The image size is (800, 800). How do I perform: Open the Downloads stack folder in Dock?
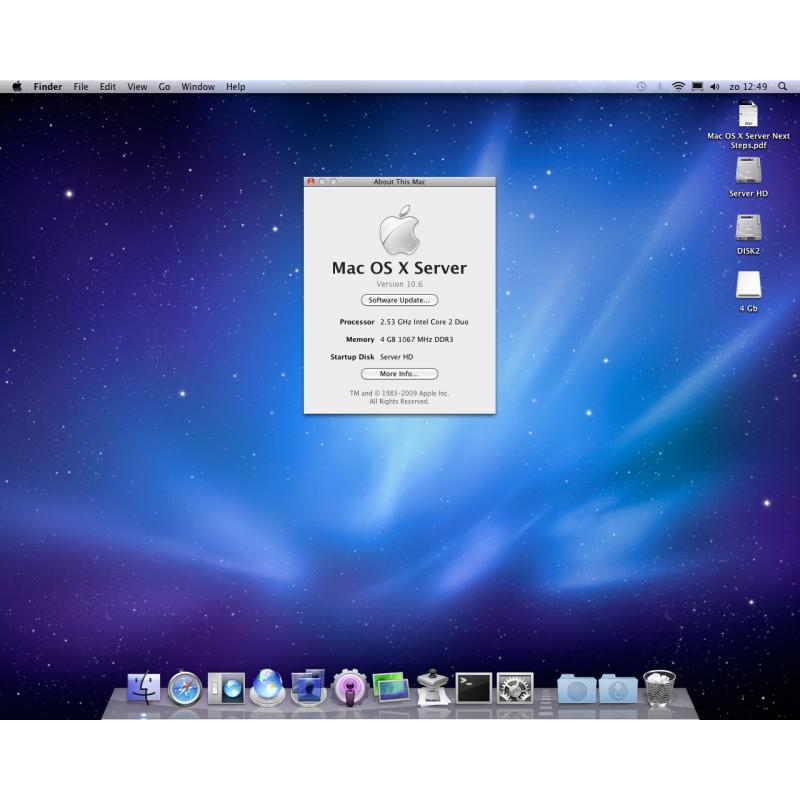point(618,689)
